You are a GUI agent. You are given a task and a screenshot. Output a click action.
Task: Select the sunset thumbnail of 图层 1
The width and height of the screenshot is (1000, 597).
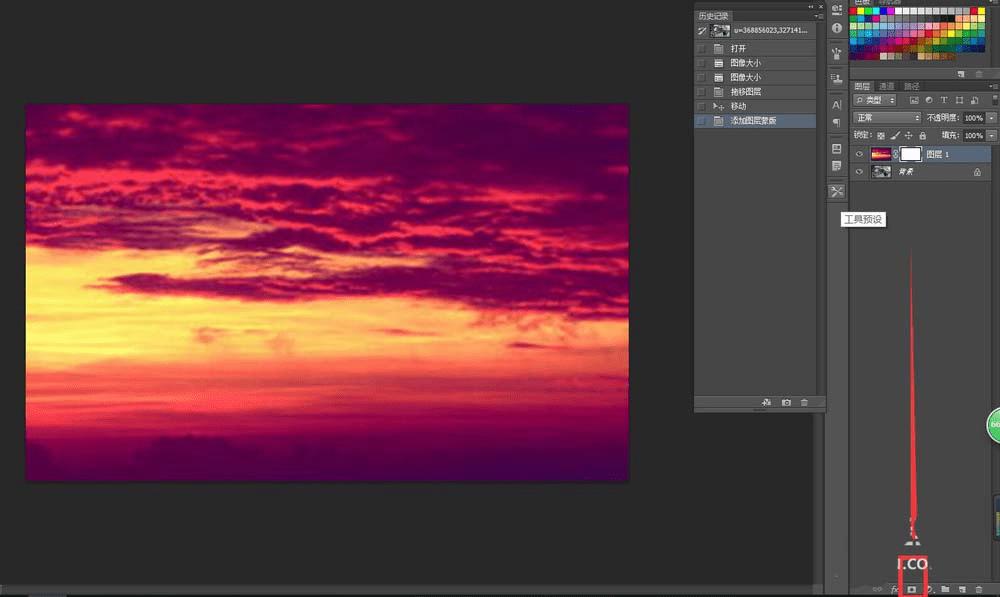click(881, 154)
